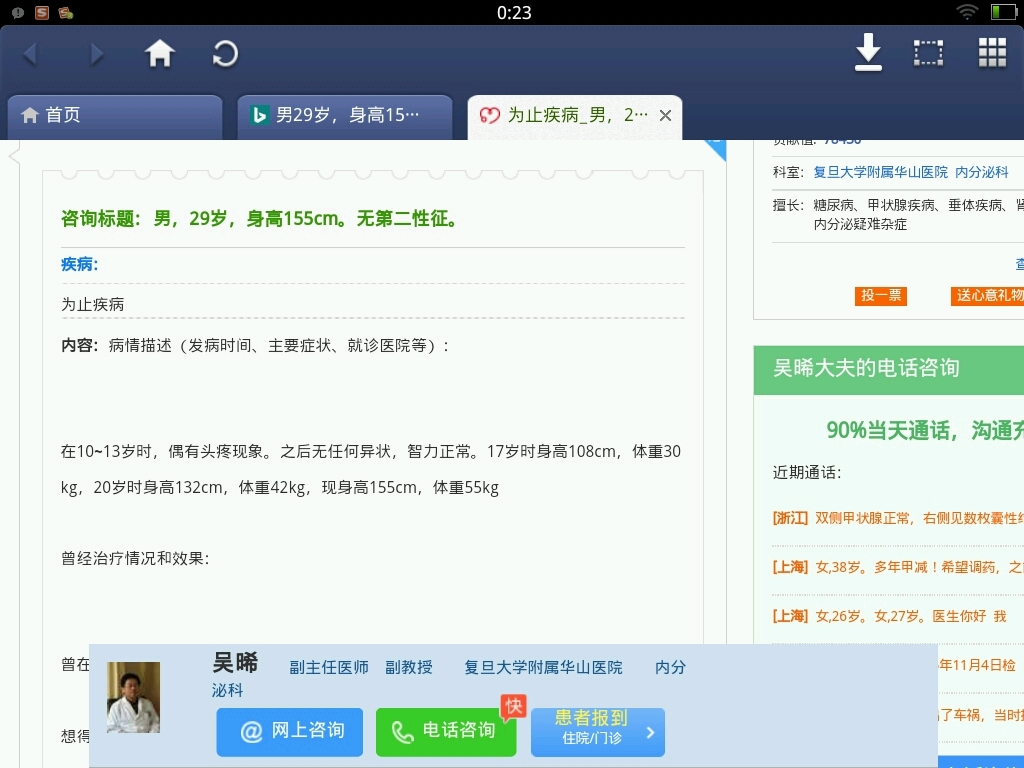Click the 副教授 title link
This screenshot has height=768, width=1024.
pos(409,667)
